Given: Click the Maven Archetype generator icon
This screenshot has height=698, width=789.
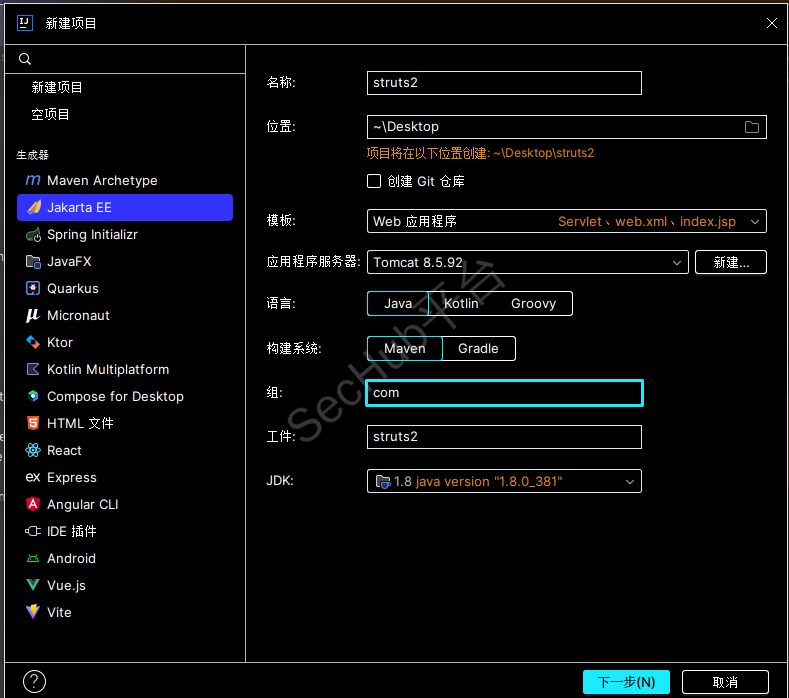Looking at the screenshot, I should pyautogui.click(x=33, y=181).
